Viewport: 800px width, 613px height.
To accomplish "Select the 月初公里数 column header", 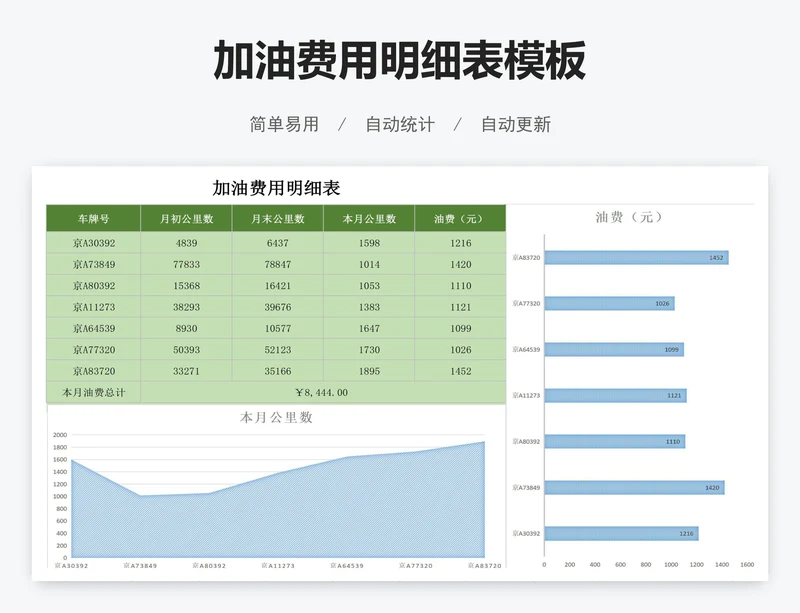I will 186,219.
